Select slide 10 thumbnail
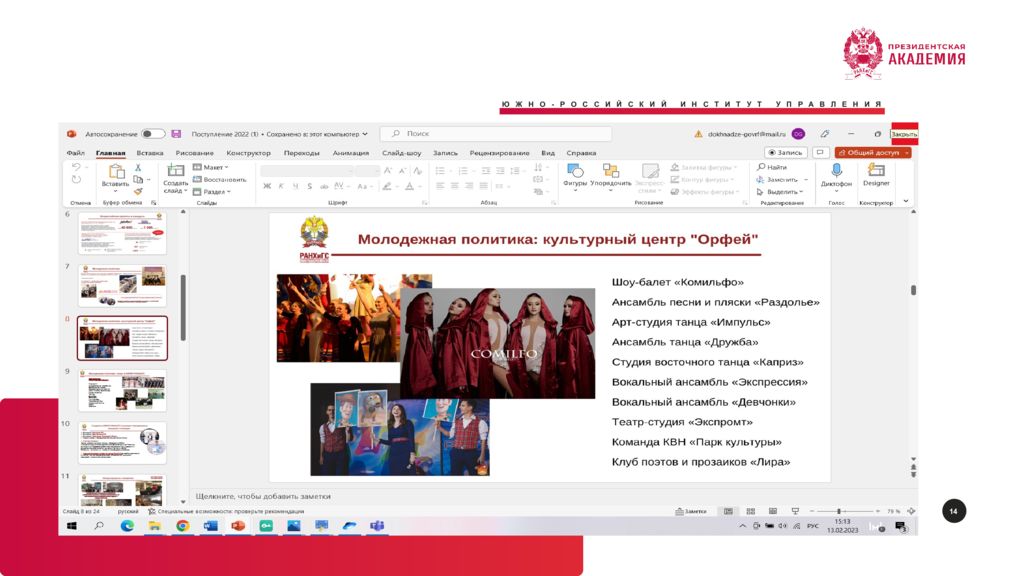Image resolution: width=1024 pixels, height=576 pixels. (122, 443)
